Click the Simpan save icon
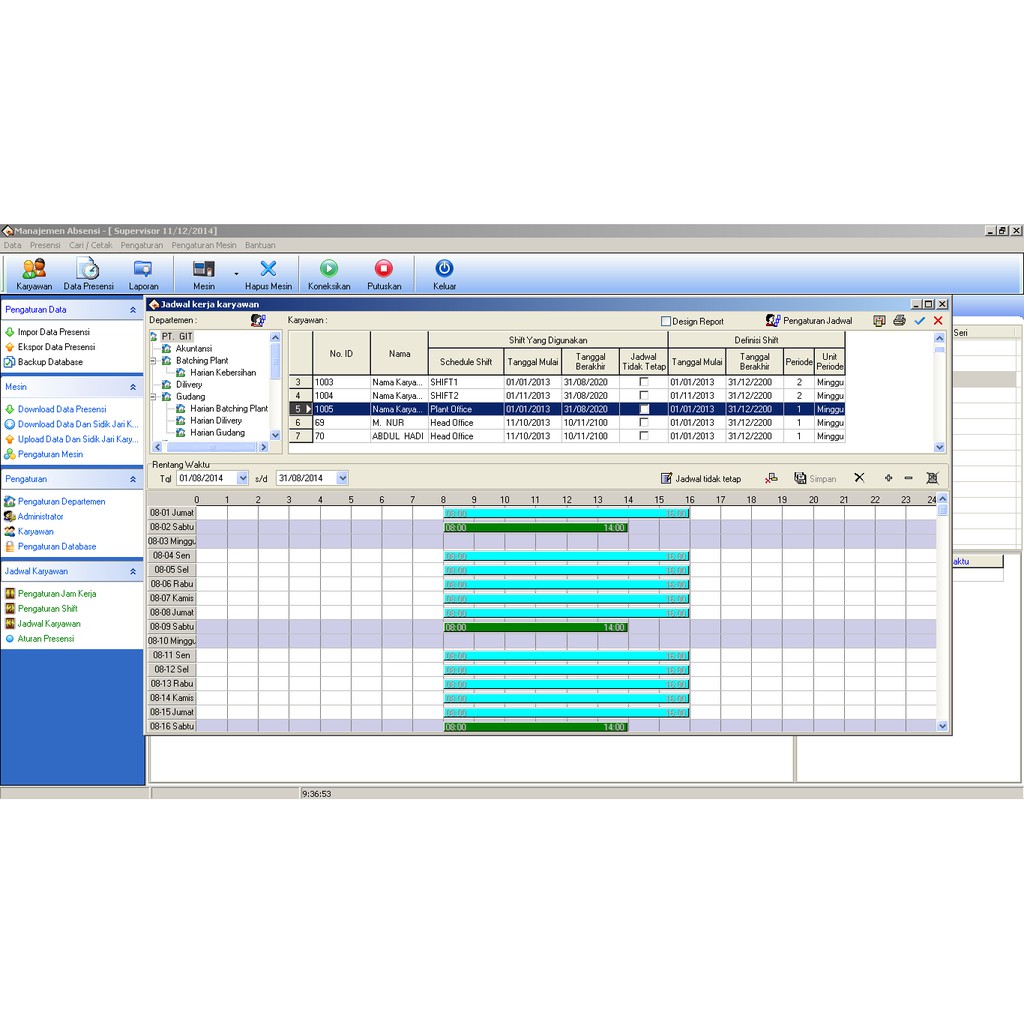 point(800,478)
